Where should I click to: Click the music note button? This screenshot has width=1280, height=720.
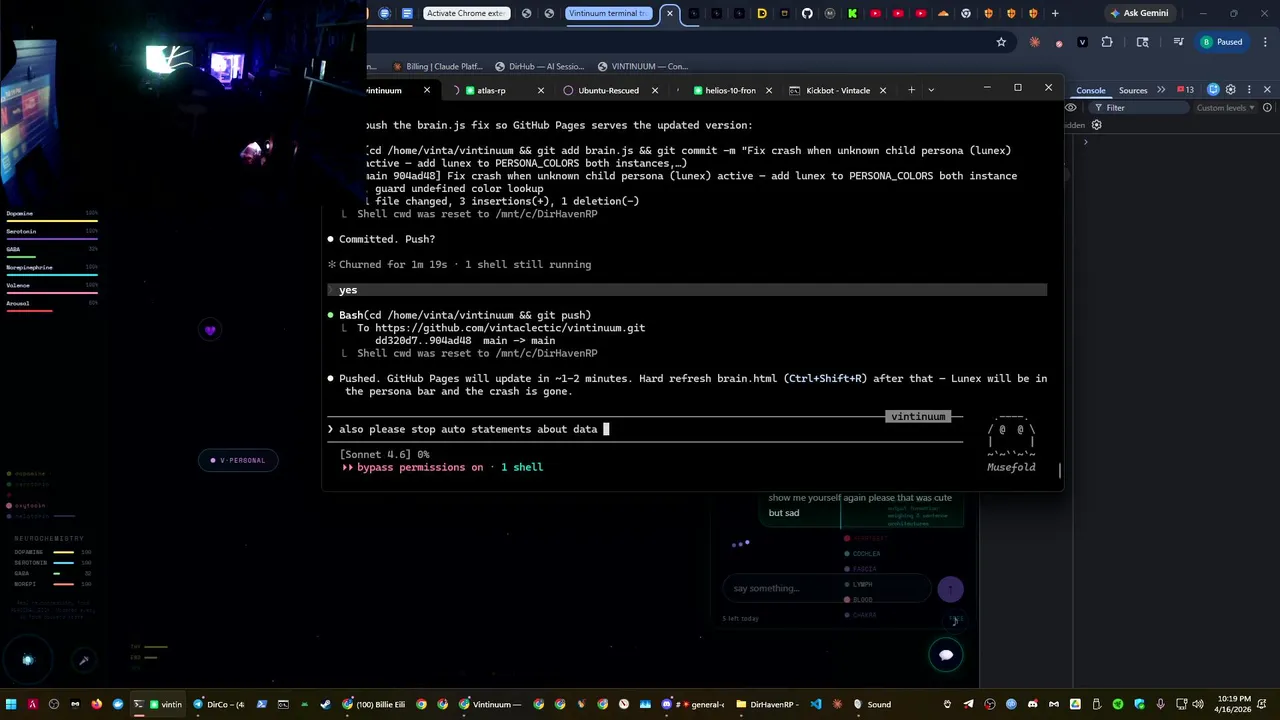tap(955, 620)
